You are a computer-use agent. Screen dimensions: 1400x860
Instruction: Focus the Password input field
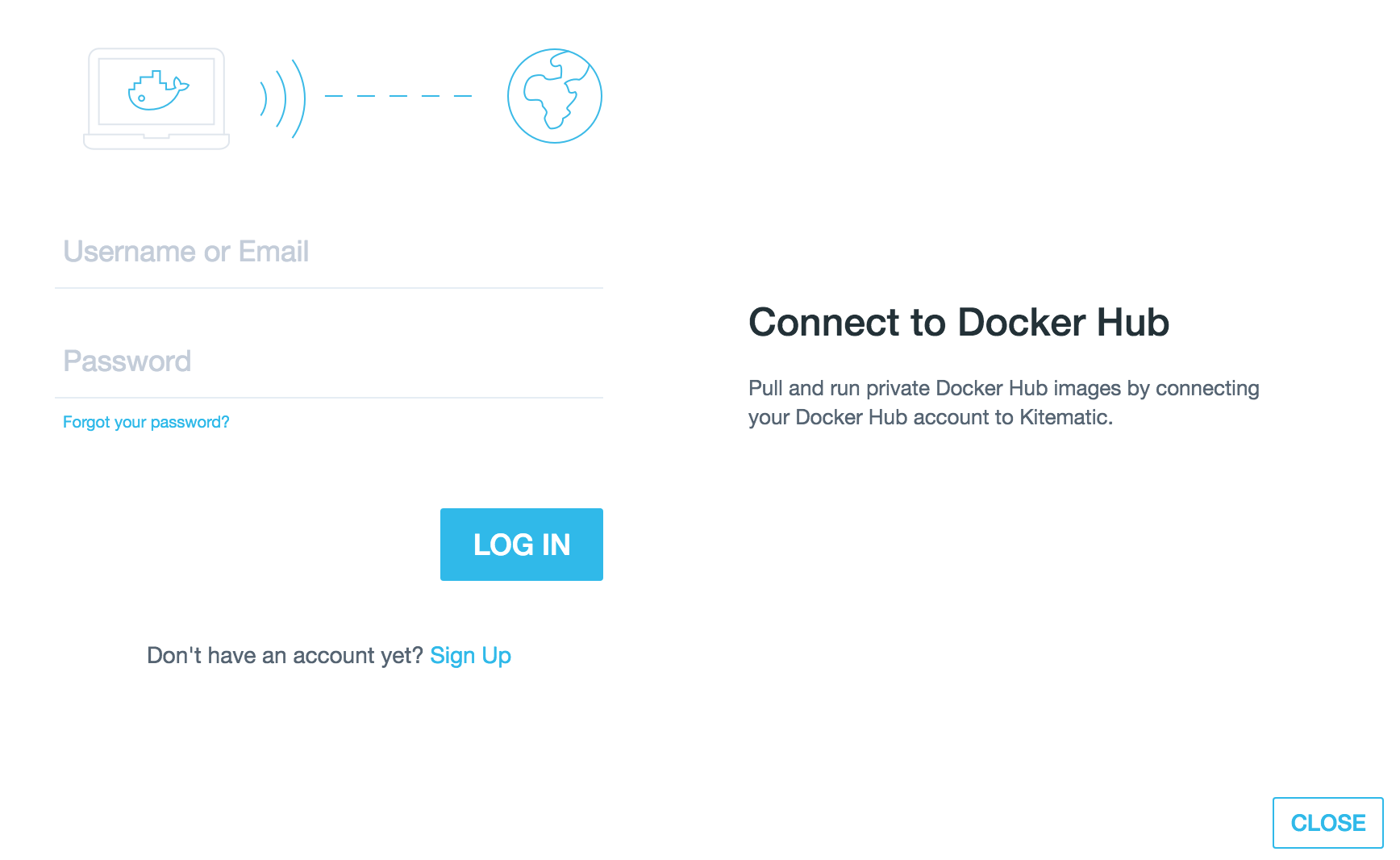(329, 361)
